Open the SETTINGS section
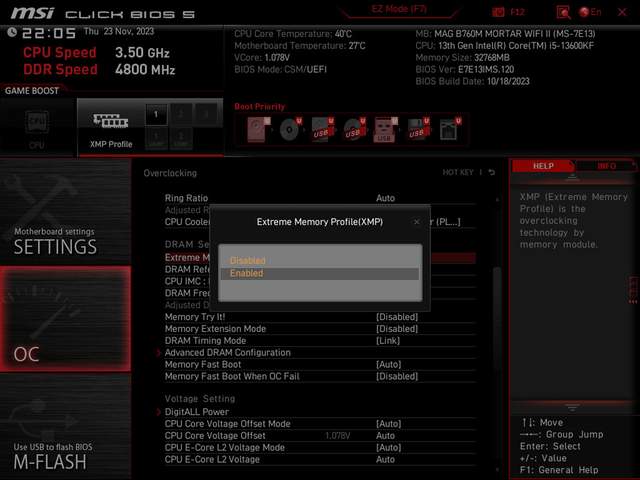 click(x=65, y=212)
